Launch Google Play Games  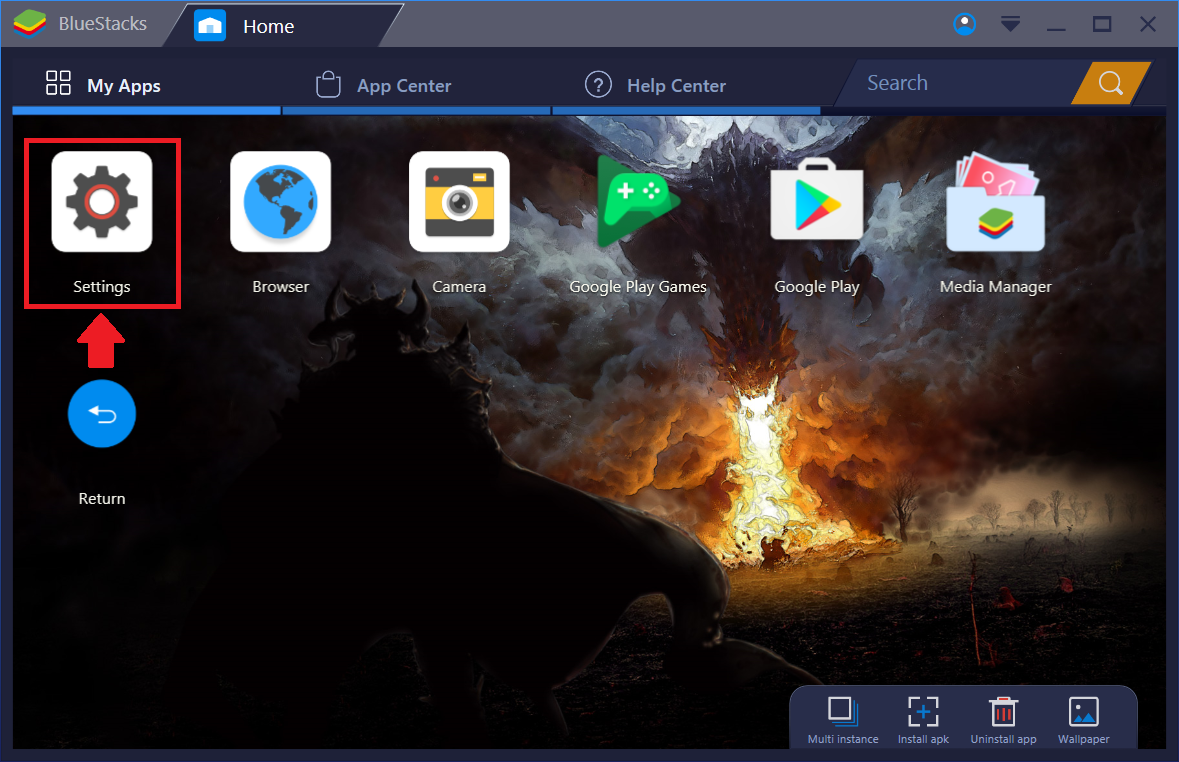(638, 202)
